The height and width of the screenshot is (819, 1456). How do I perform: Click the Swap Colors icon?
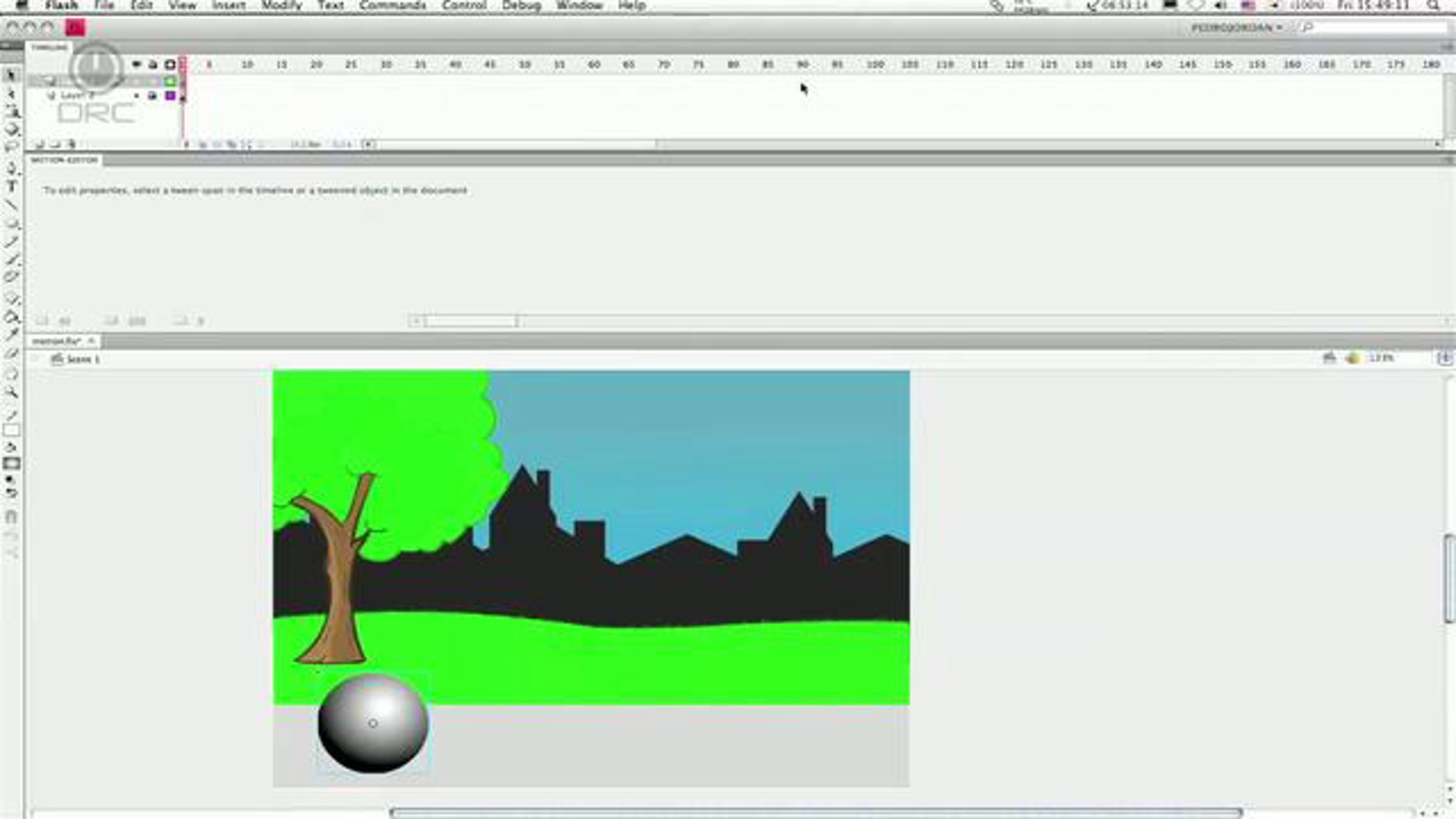point(11,493)
